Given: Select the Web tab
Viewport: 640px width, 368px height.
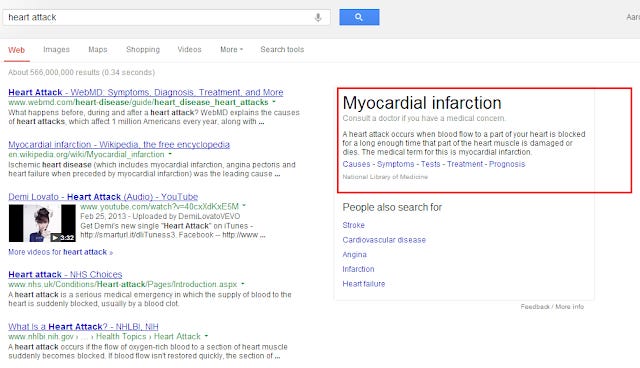Looking at the screenshot, I should (17, 50).
